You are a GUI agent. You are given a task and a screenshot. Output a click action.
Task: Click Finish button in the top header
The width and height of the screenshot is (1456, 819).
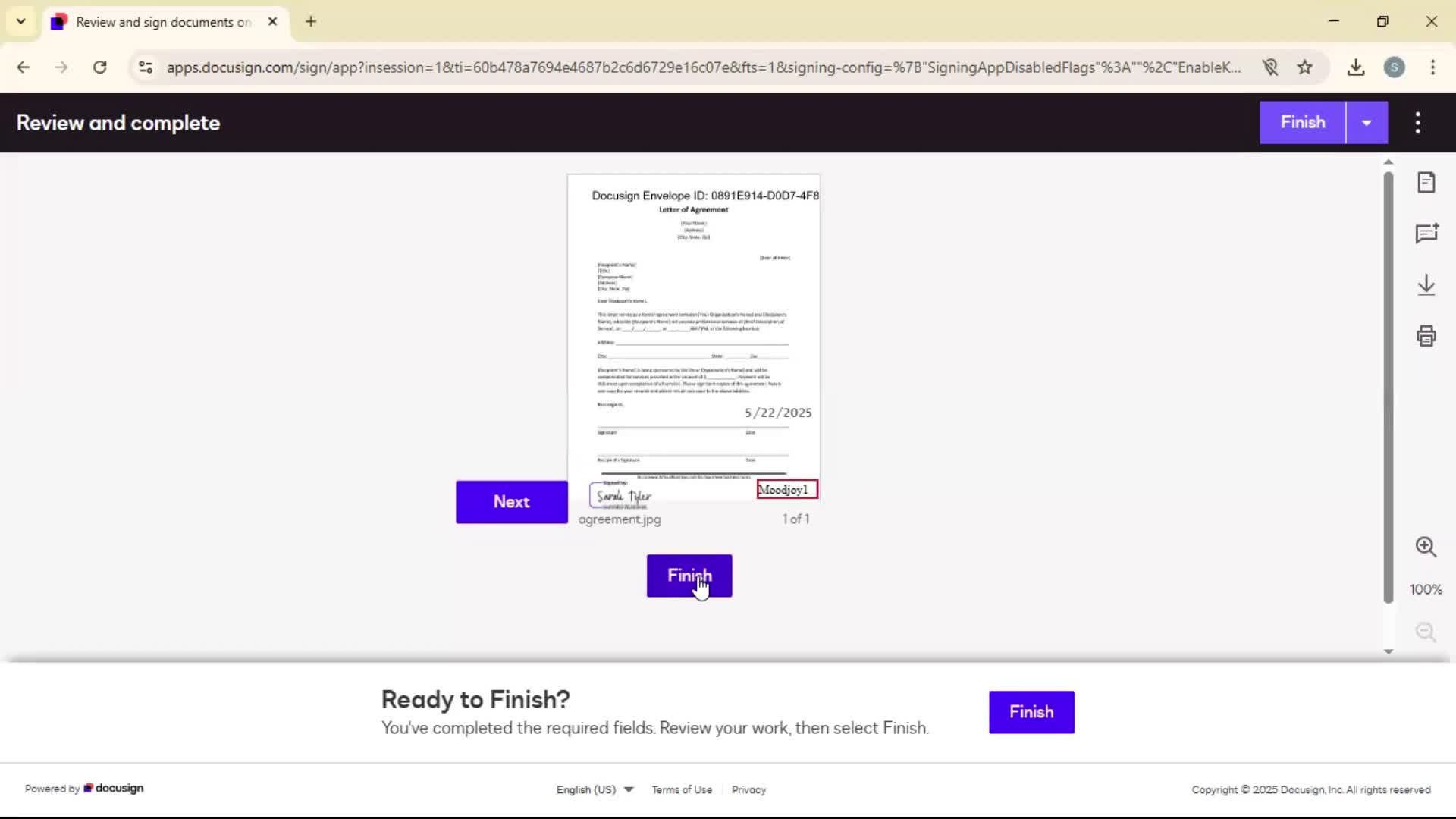click(x=1302, y=123)
